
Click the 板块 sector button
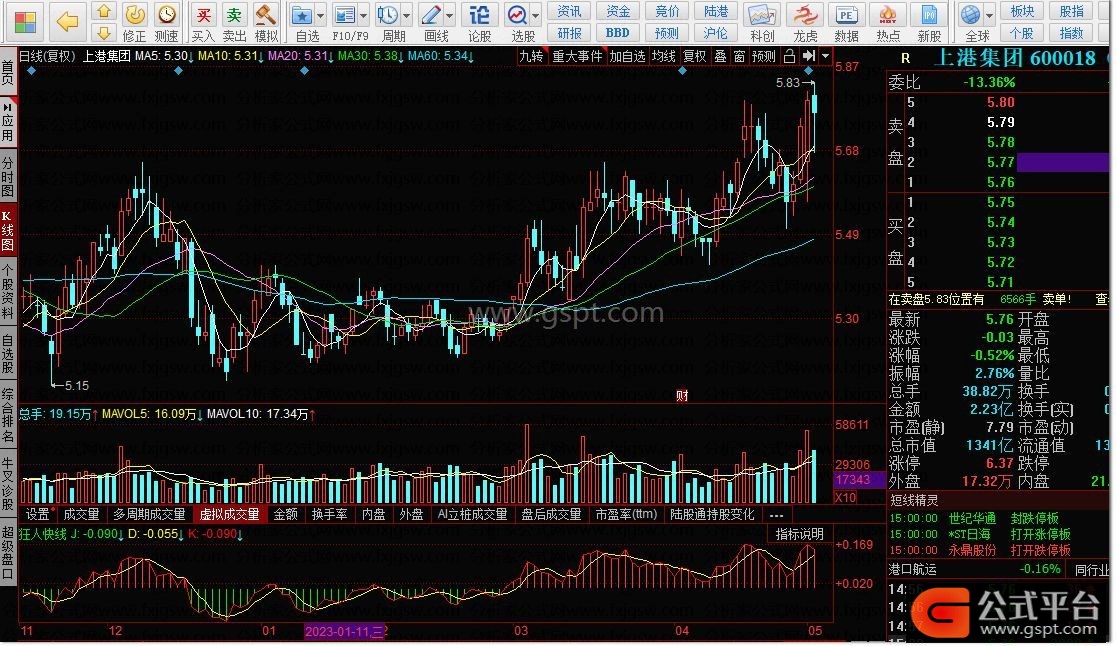[1022, 11]
